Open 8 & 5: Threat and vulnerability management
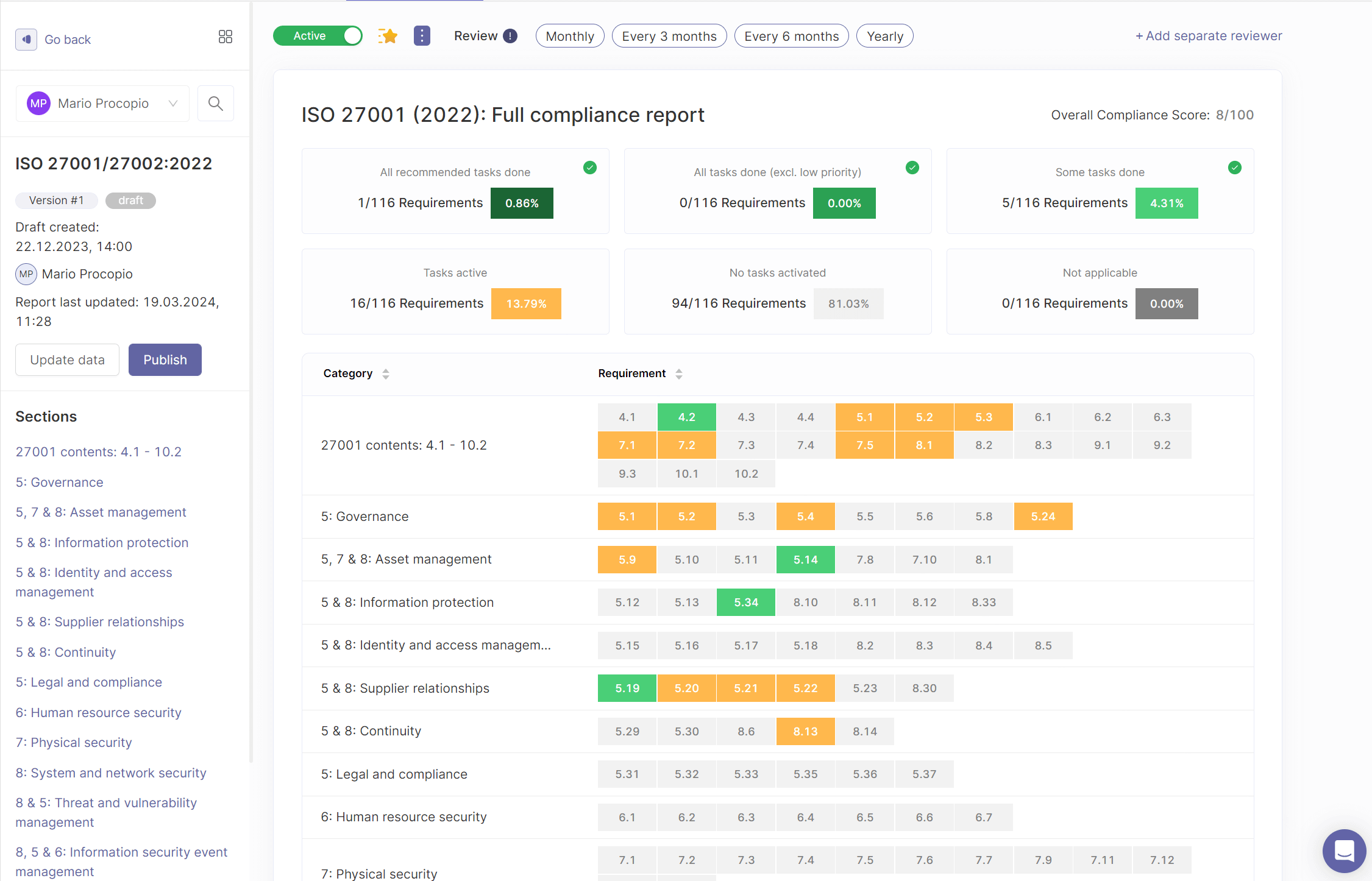The image size is (1372, 881). coord(106,813)
